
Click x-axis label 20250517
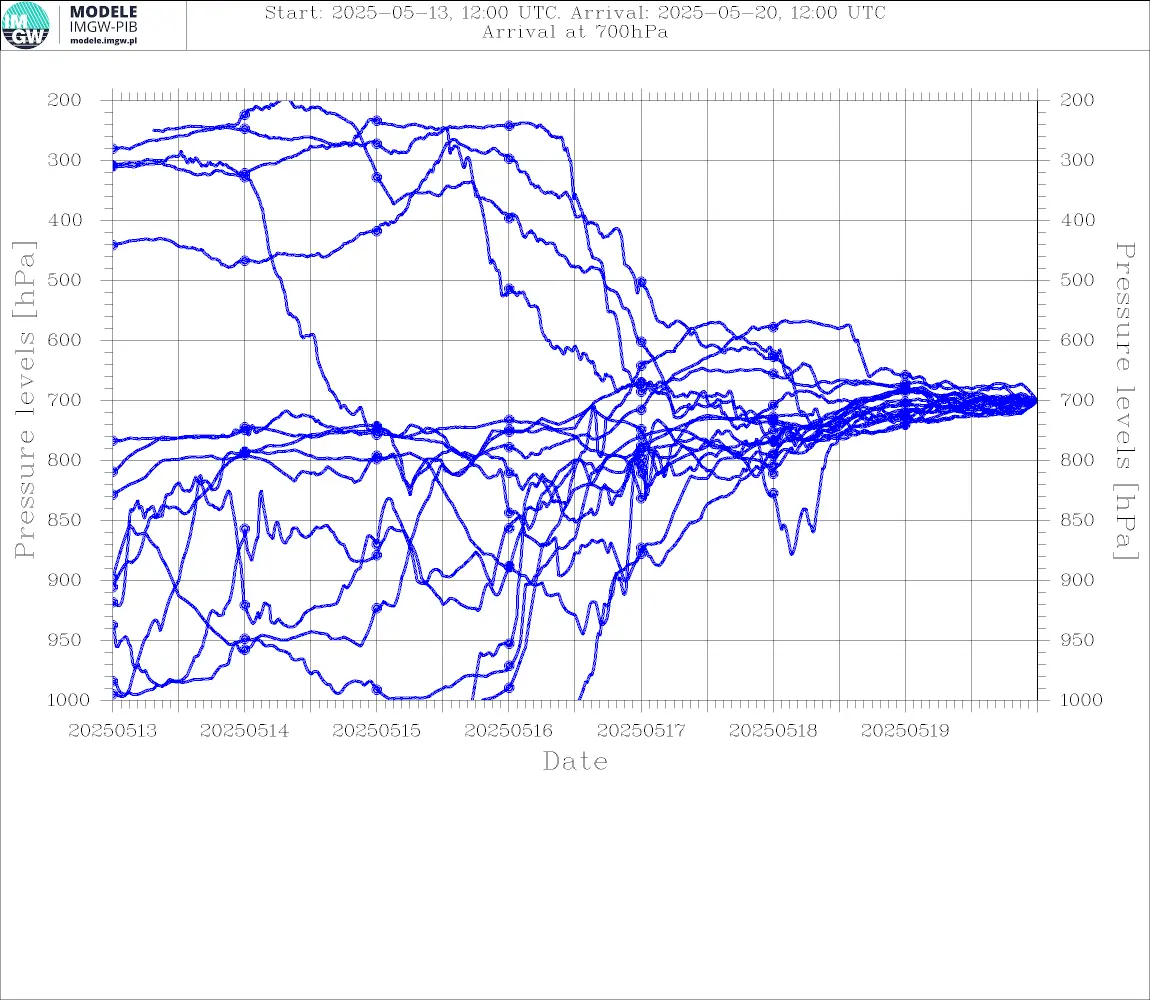(641, 731)
